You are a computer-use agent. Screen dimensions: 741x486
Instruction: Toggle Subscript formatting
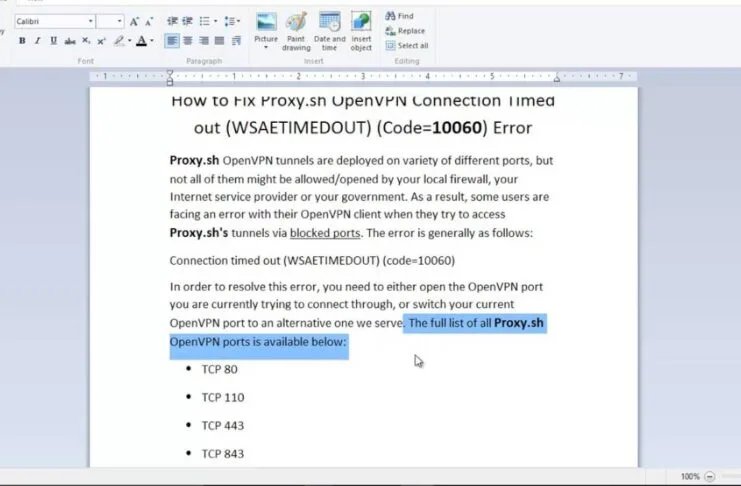86,41
